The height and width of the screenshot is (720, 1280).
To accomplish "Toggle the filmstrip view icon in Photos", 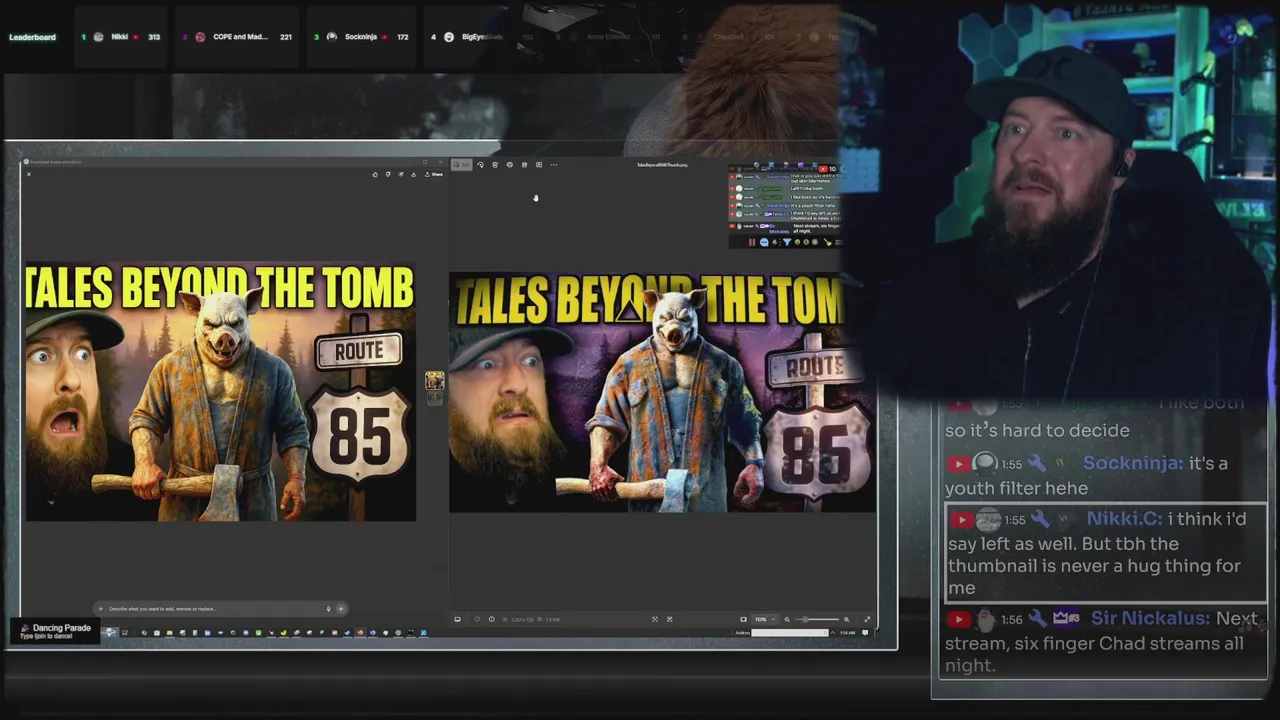I will coord(457,619).
